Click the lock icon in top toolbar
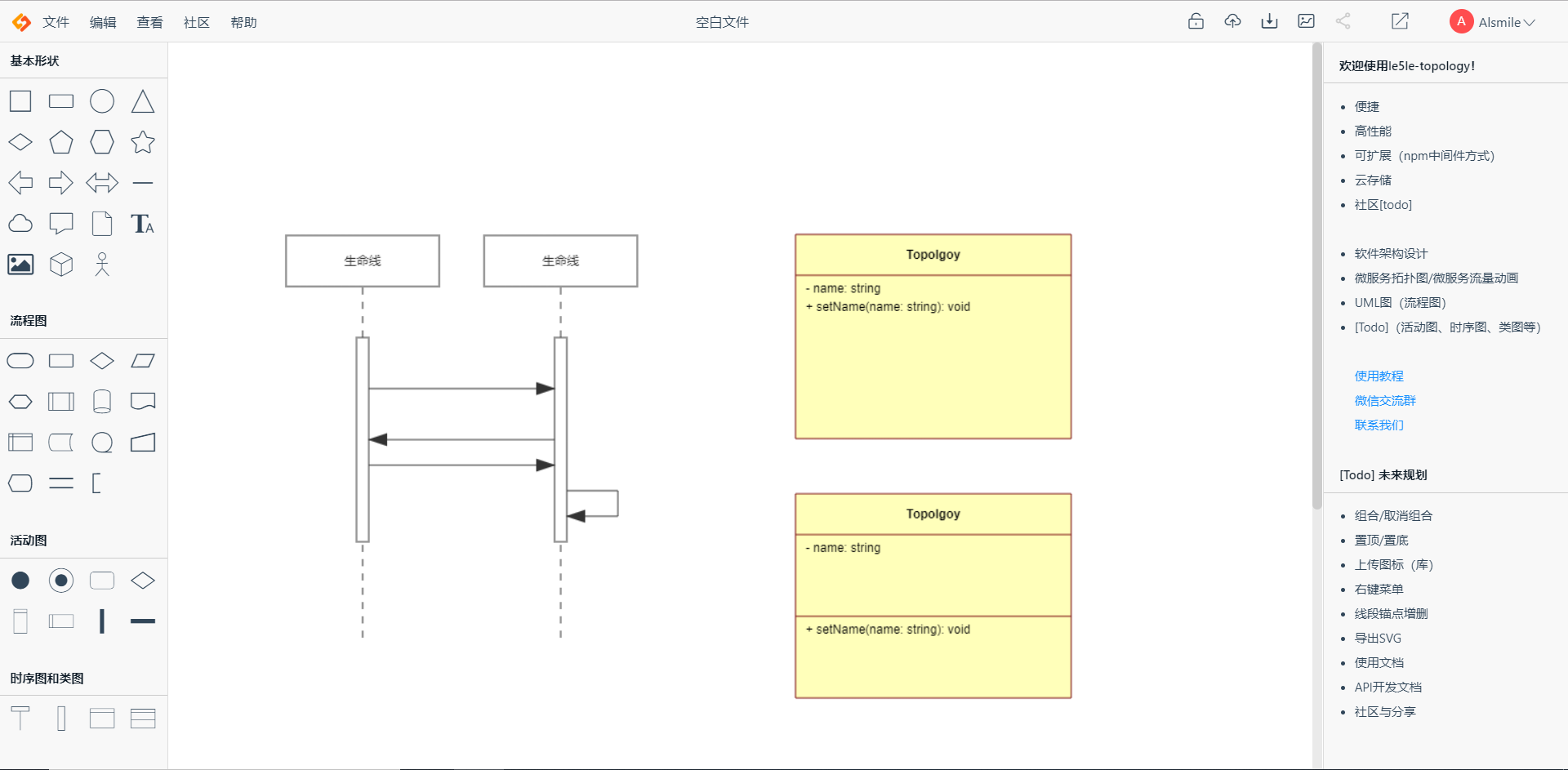This screenshot has height=770, width=1568. (x=1196, y=21)
